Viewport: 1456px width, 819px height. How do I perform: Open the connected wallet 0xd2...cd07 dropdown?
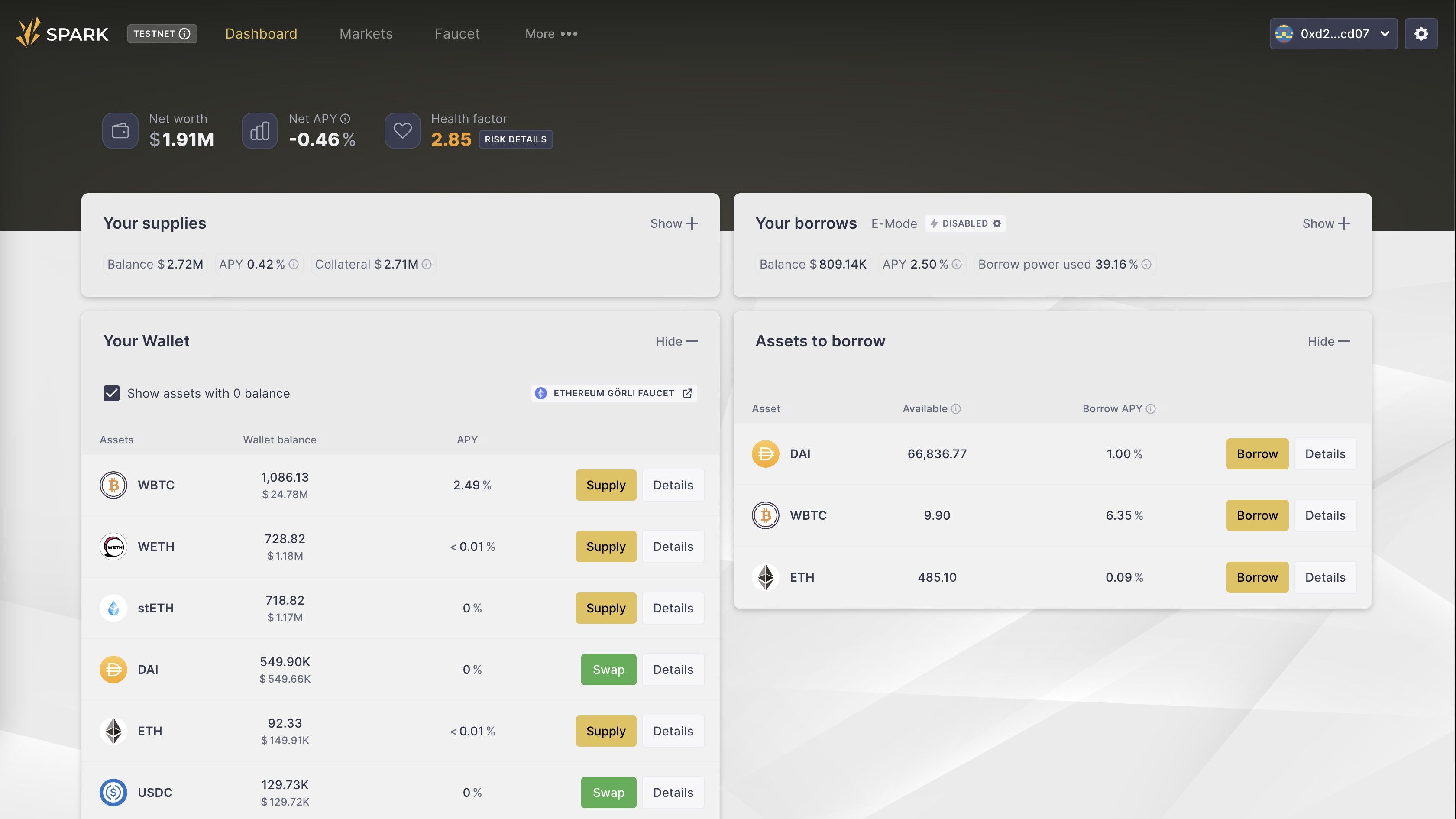1334,33
